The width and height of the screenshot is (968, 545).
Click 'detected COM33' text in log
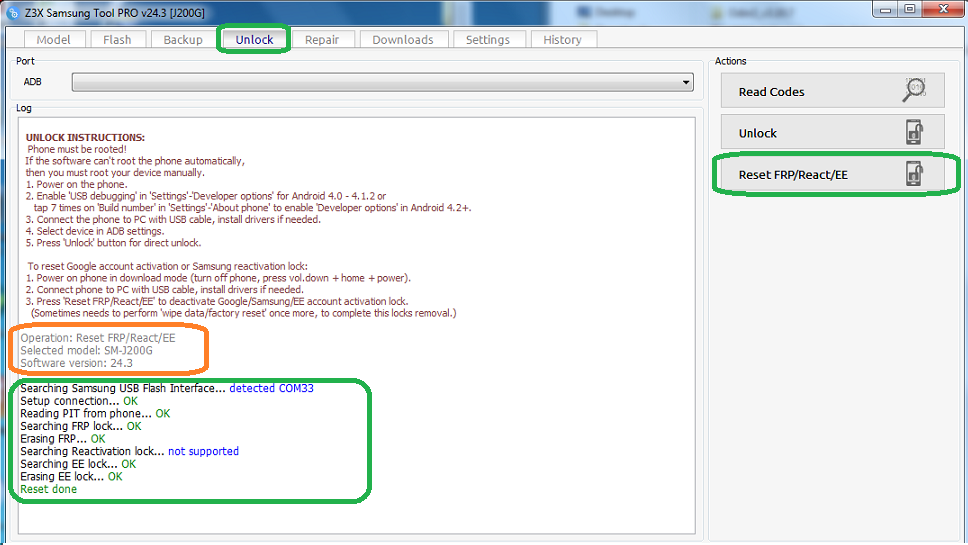click(x=272, y=388)
